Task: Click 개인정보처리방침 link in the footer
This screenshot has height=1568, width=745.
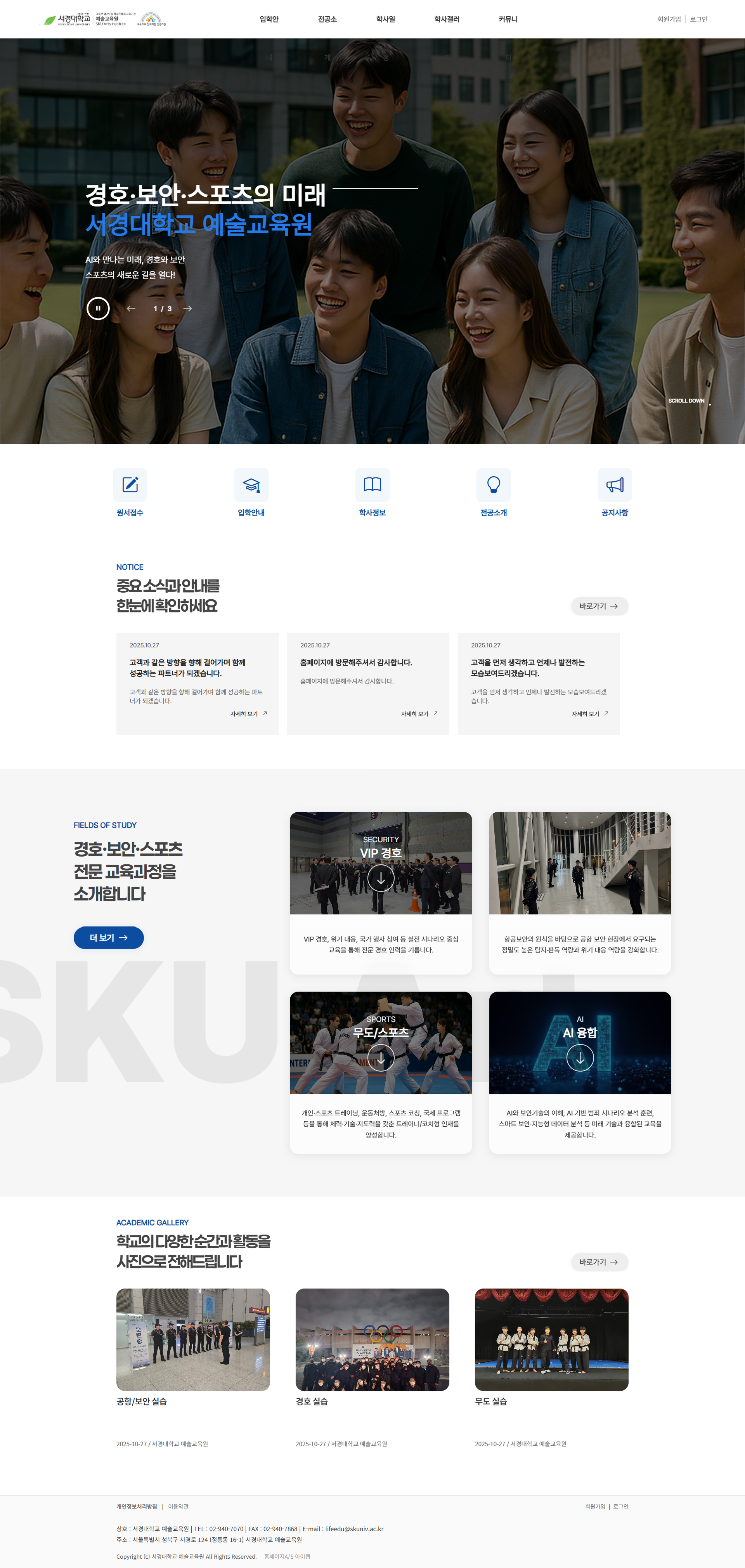Action: point(136,1507)
